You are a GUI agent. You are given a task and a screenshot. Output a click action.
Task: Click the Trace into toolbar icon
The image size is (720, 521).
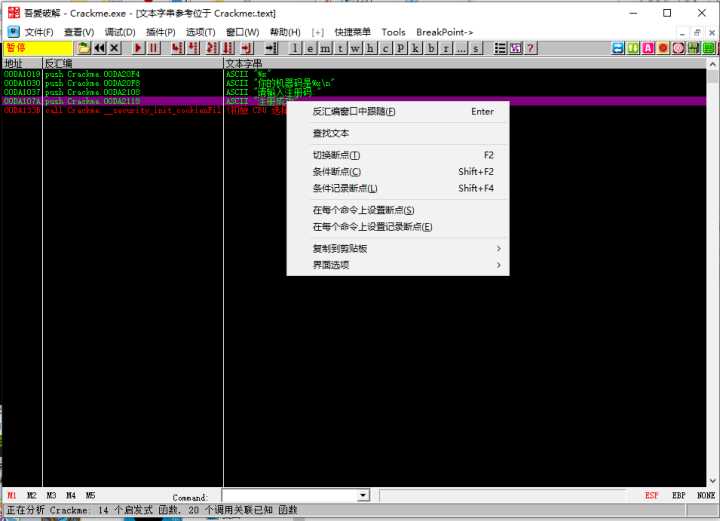[212, 48]
